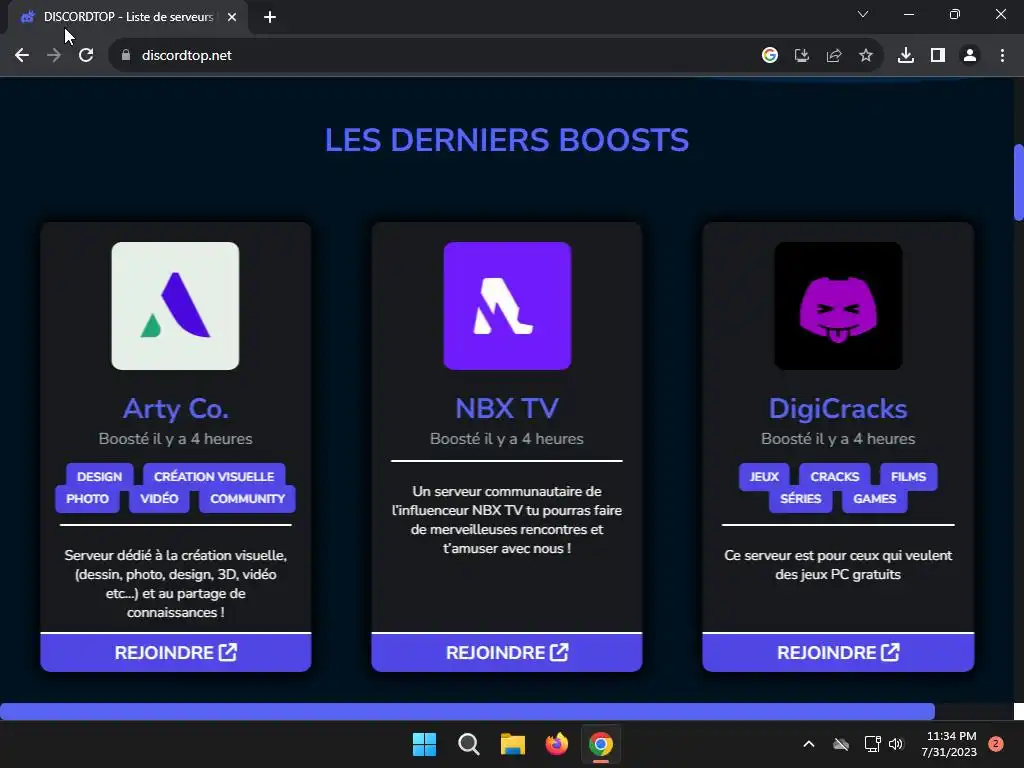Click the LES DERNIERS BOOSTS heading

[x=507, y=140]
